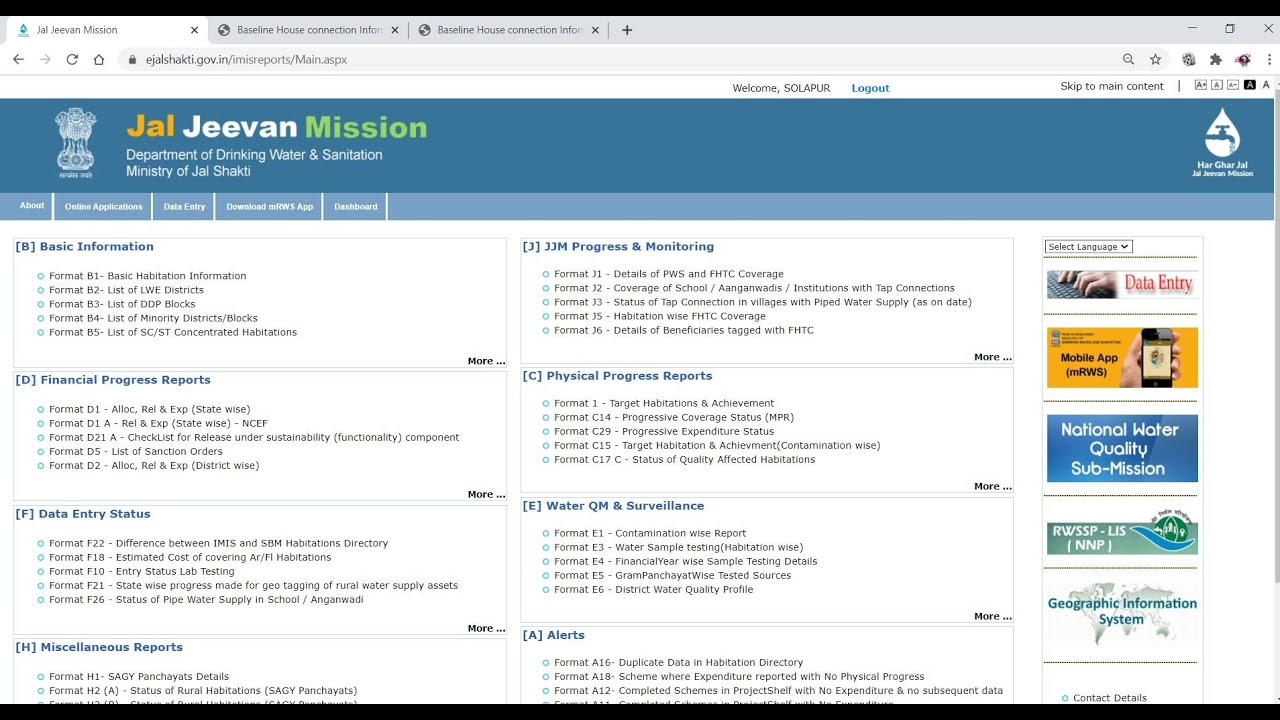
Task: Click the browser back arrow
Action: click(18, 59)
